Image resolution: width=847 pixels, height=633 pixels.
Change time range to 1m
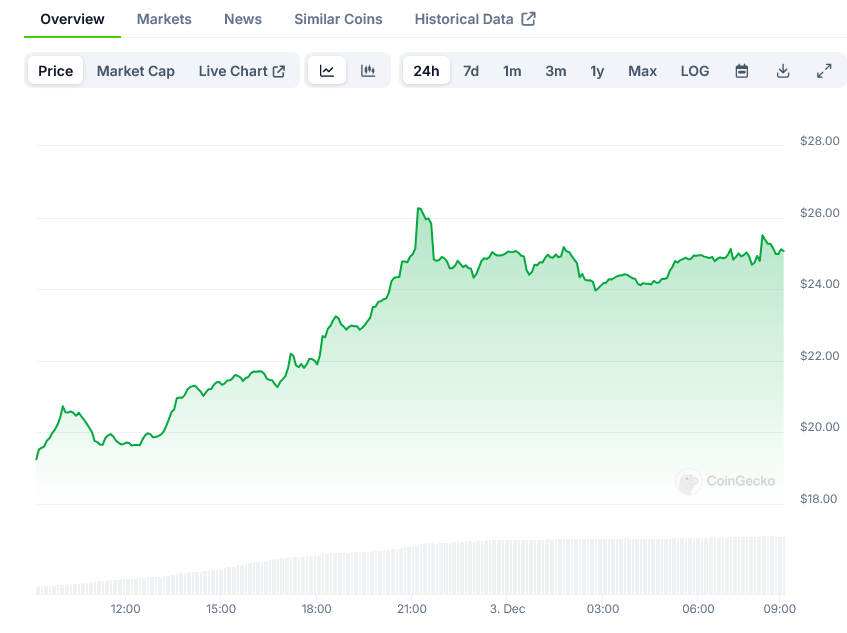pos(512,71)
